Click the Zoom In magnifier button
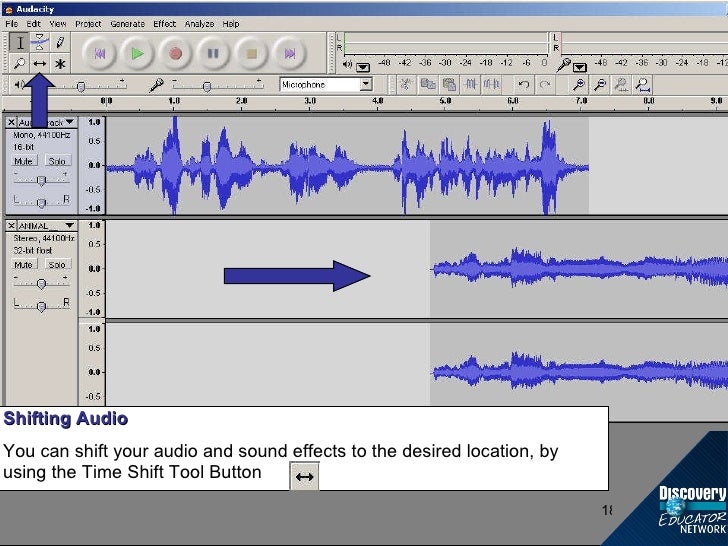The width and height of the screenshot is (728, 546). tap(579, 85)
